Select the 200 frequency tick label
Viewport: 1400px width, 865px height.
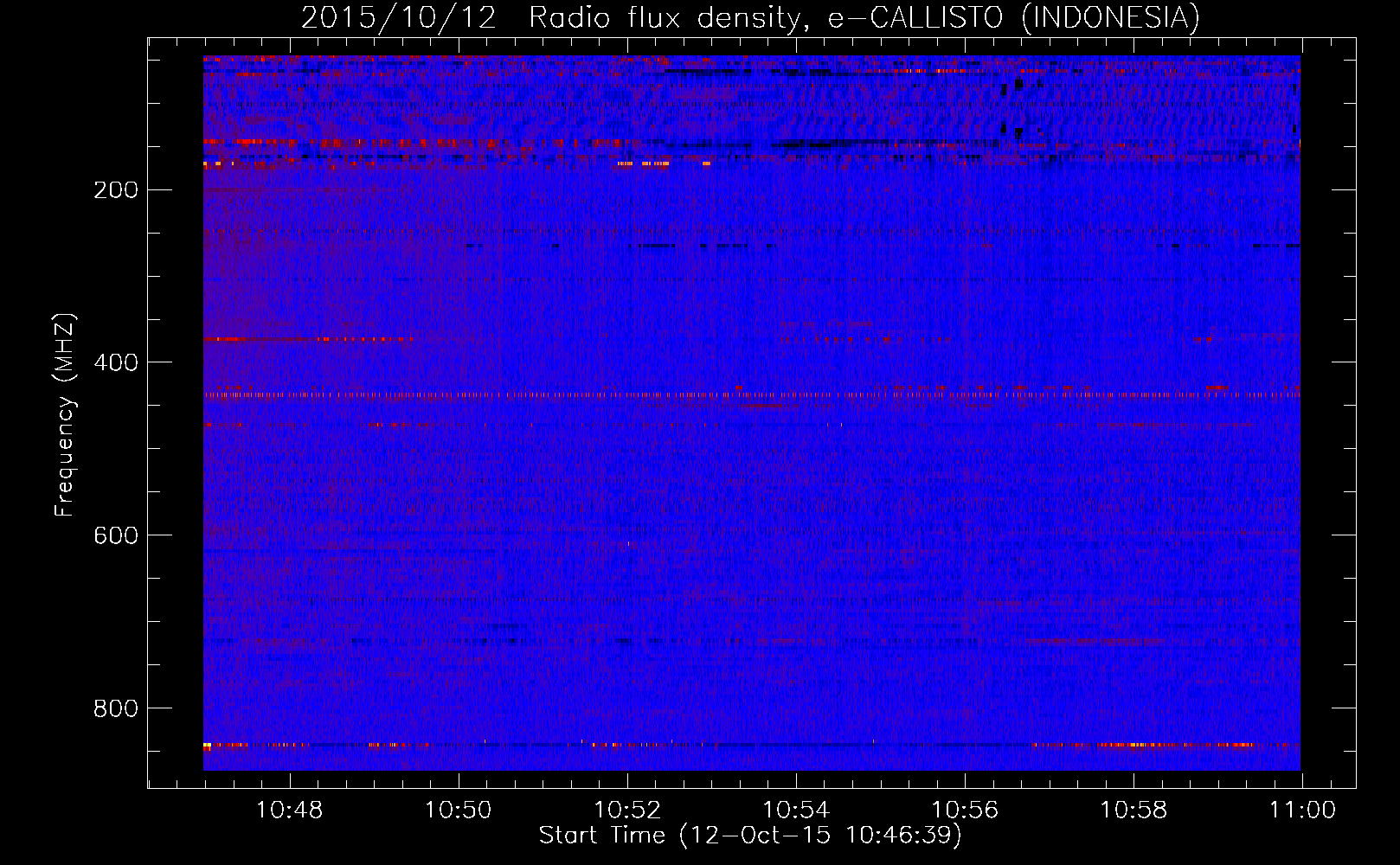coord(116,190)
